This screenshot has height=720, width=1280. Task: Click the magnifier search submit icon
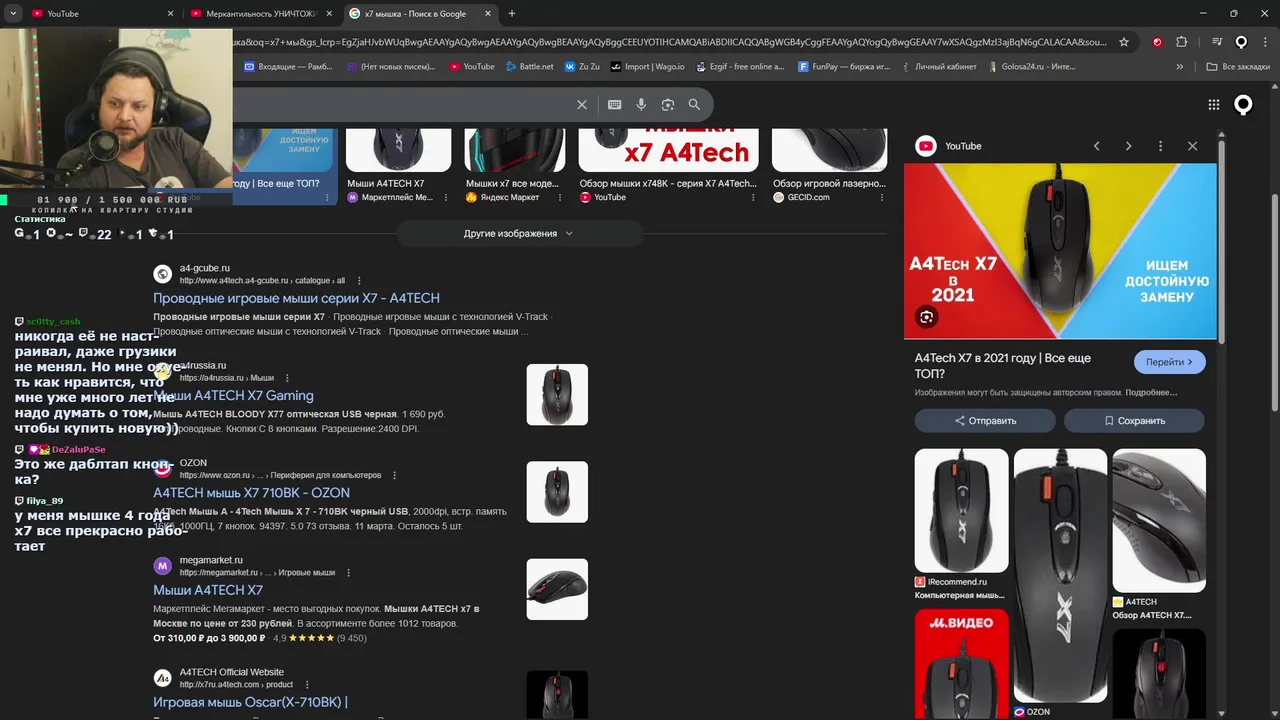pyautogui.click(x=694, y=104)
